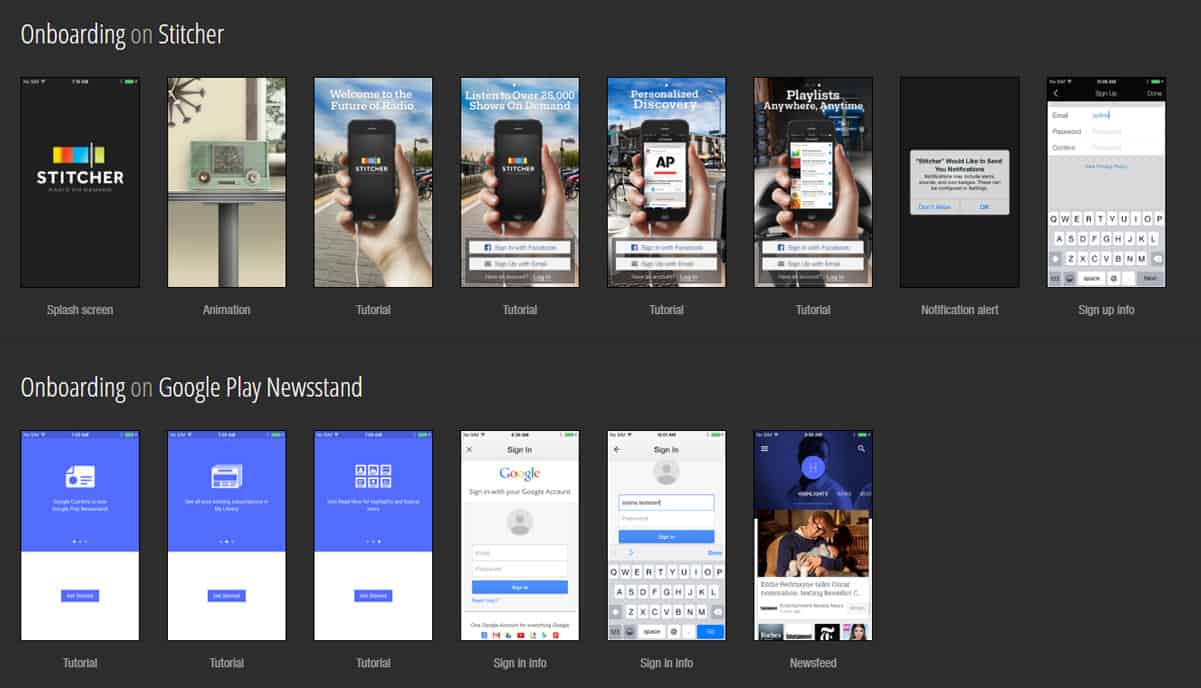1201x688 pixels.
Task: Click blue 'Sign in' button under Google logo
Action: click(x=519, y=587)
